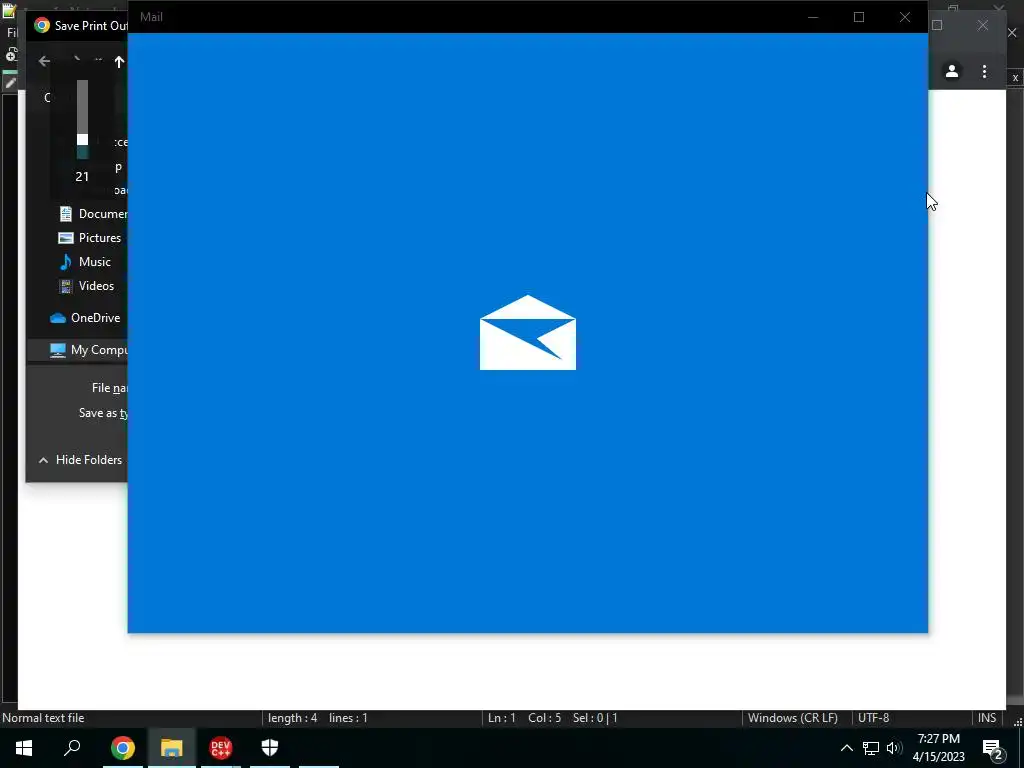Maximize the Mail window

pos(859,17)
